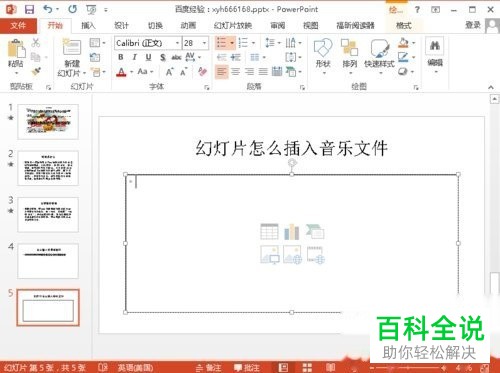The image size is (500, 373).
Task: Toggle right text alignment
Action: (249, 71)
